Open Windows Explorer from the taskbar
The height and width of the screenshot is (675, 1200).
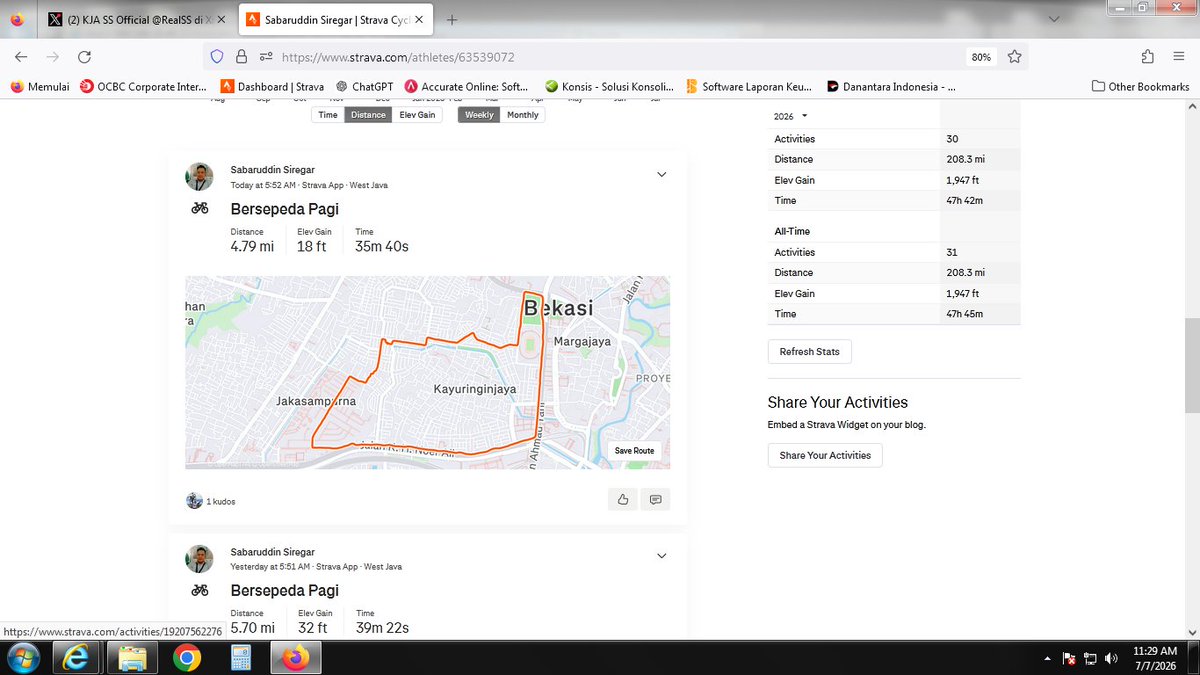pos(132,658)
